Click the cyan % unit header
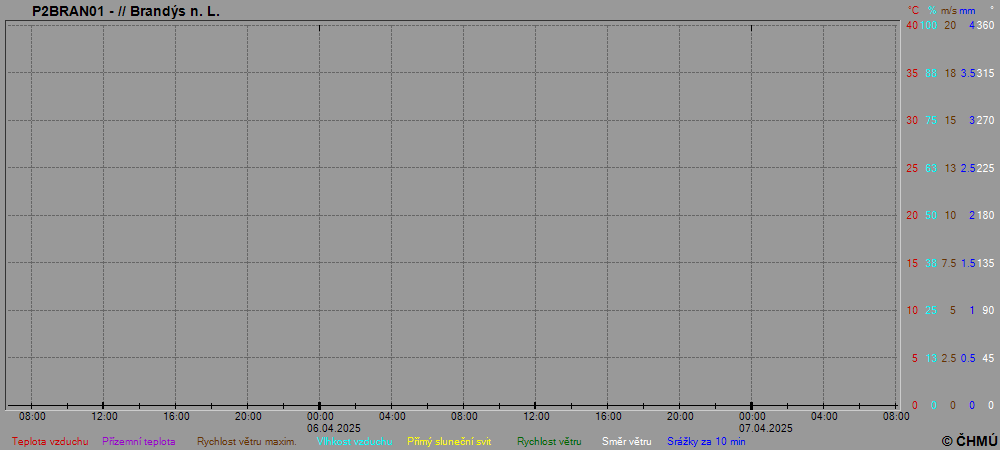This screenshot has height=450, width=1000. tap(932, 10)
